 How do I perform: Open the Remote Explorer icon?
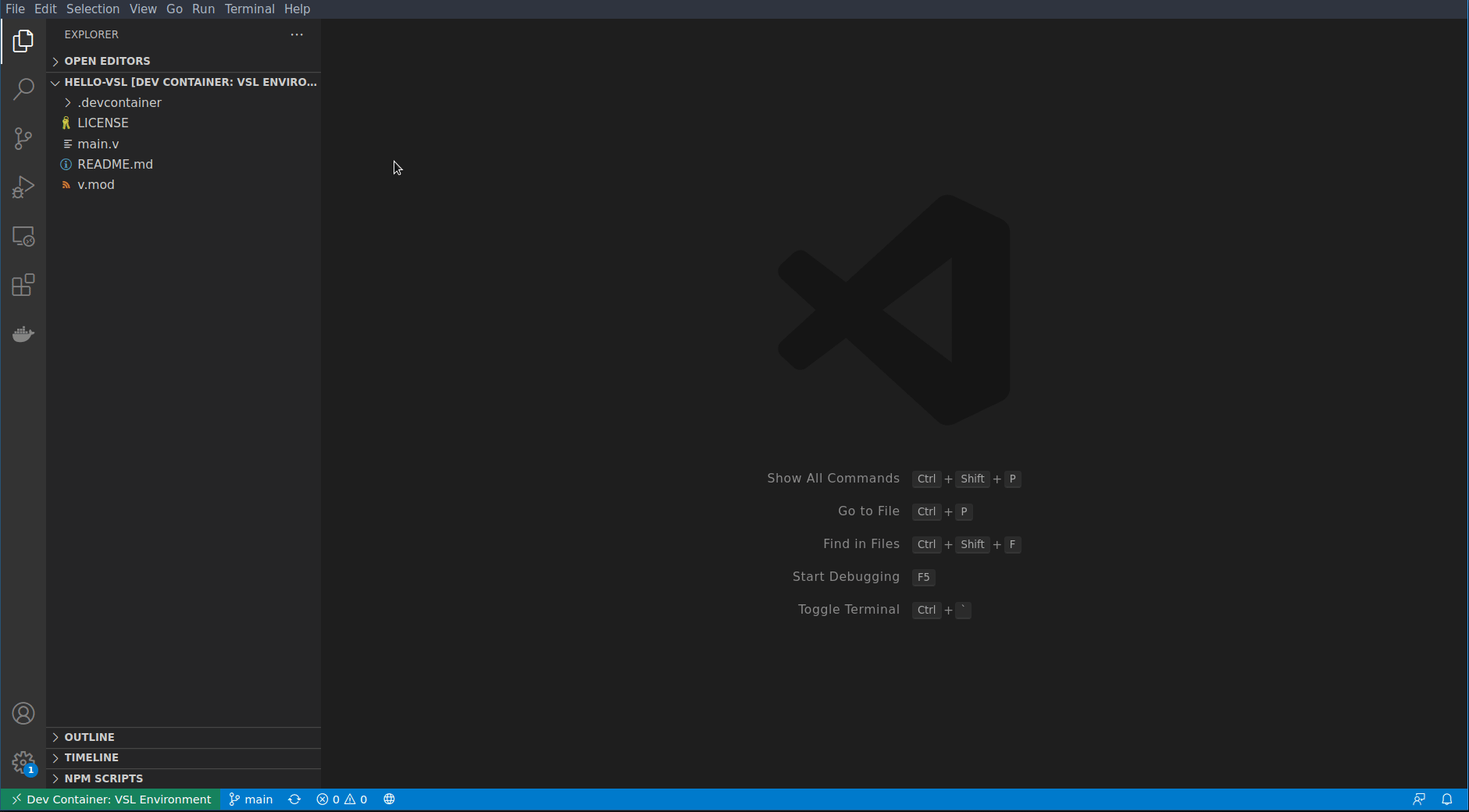(23, 236)
